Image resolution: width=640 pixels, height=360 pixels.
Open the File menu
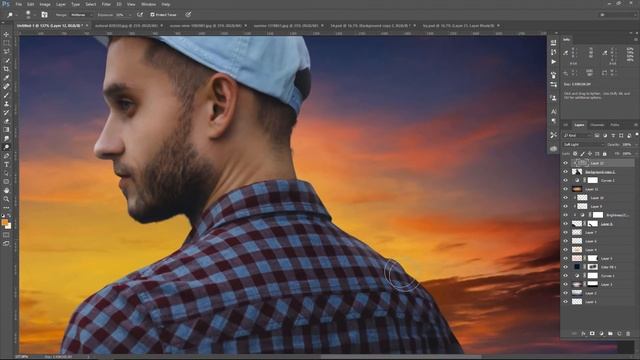19,4
